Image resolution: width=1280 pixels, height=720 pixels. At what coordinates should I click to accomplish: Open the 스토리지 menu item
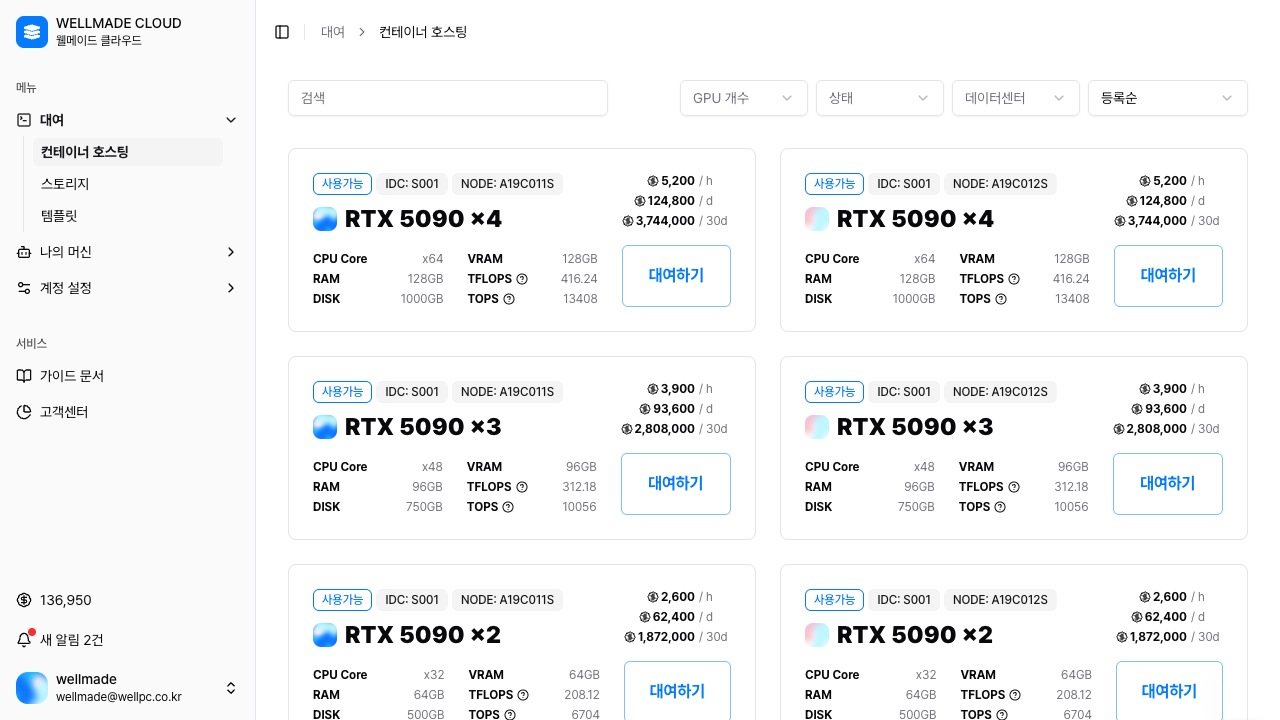click(x=128, y=184)
